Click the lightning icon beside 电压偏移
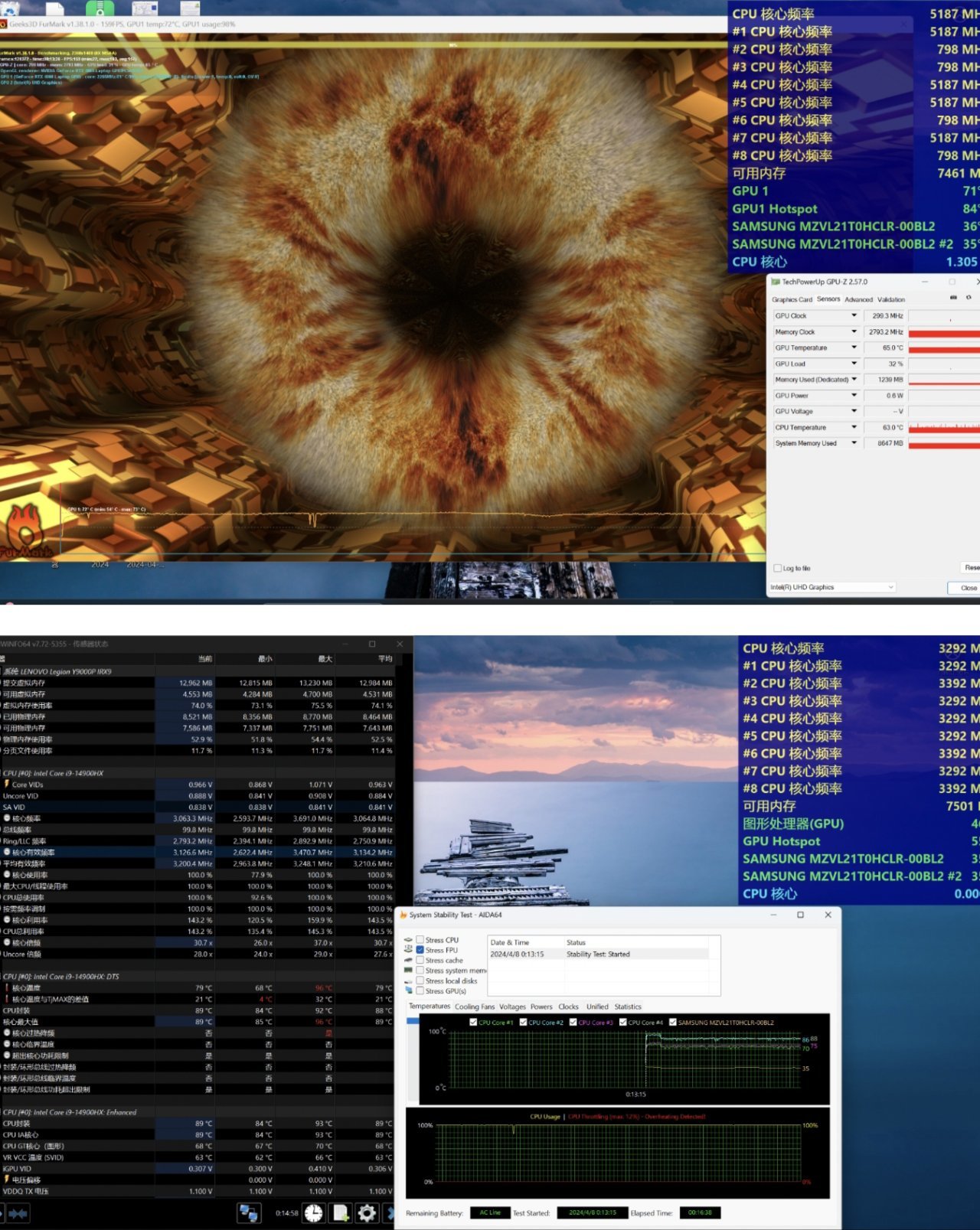This screenshot has width=980, height=1230. tap(7, 1179)
